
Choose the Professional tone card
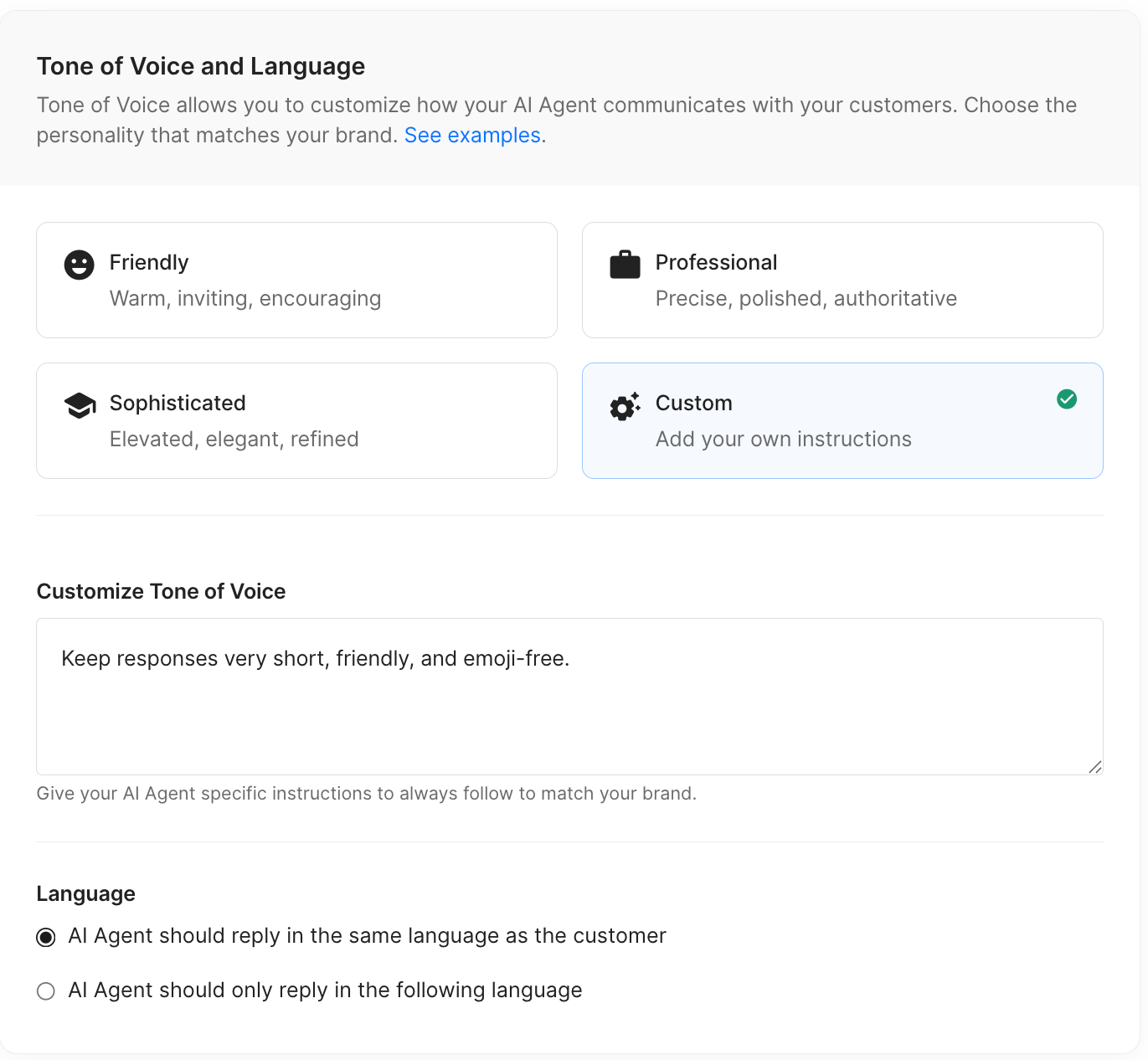[842, 280]
